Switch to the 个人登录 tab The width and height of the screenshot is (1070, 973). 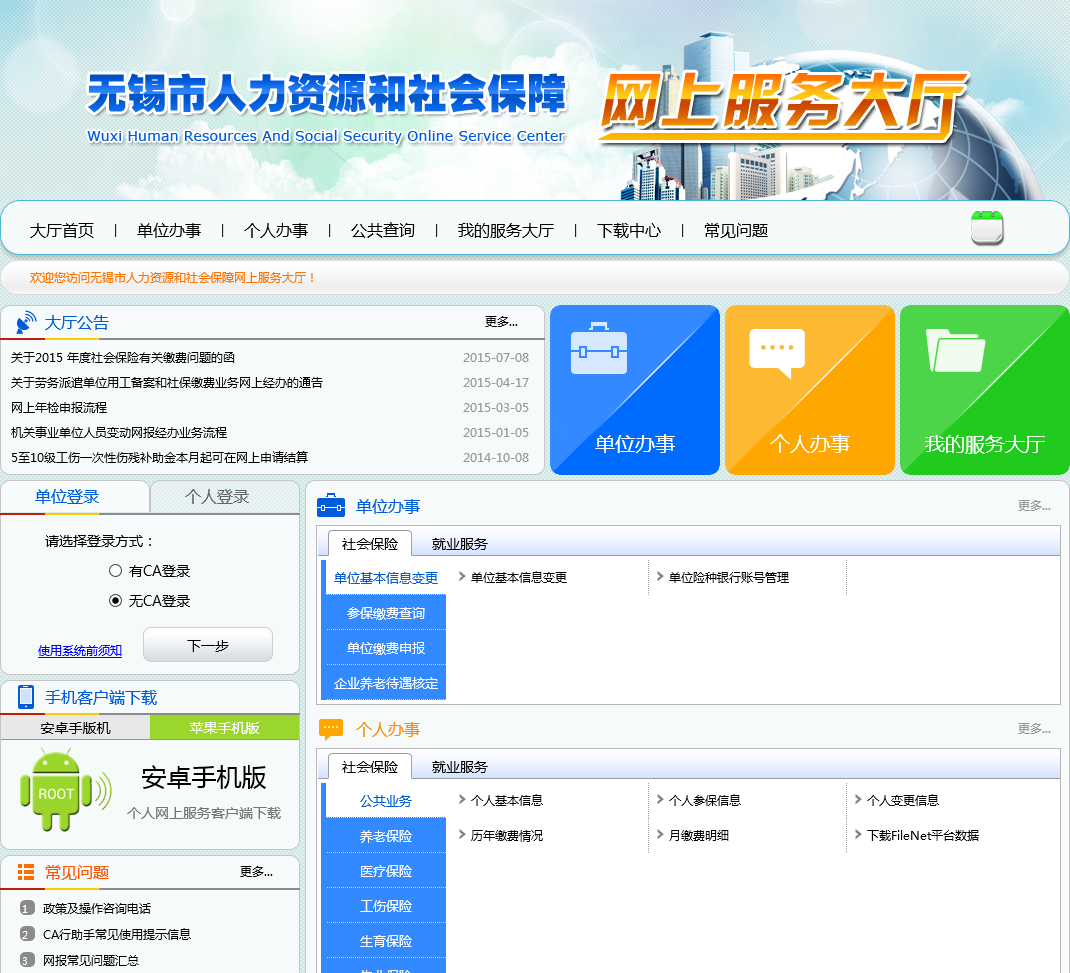pos(225,497)
